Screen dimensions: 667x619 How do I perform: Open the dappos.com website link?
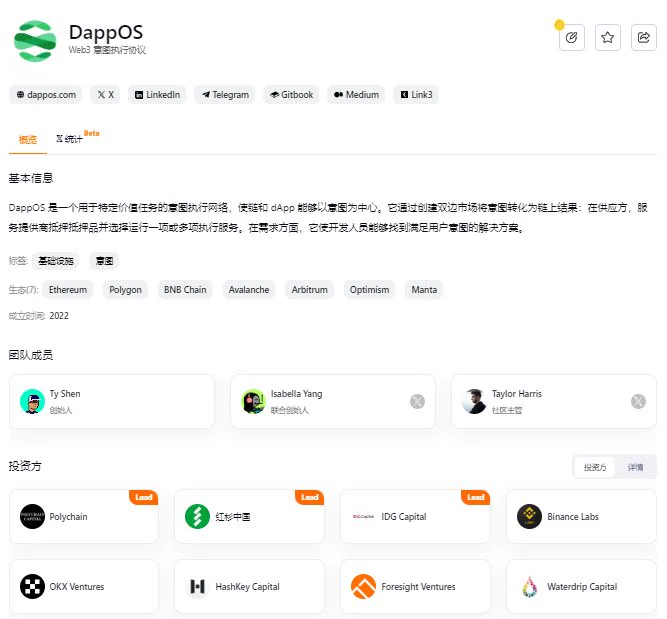pos(46,94)
